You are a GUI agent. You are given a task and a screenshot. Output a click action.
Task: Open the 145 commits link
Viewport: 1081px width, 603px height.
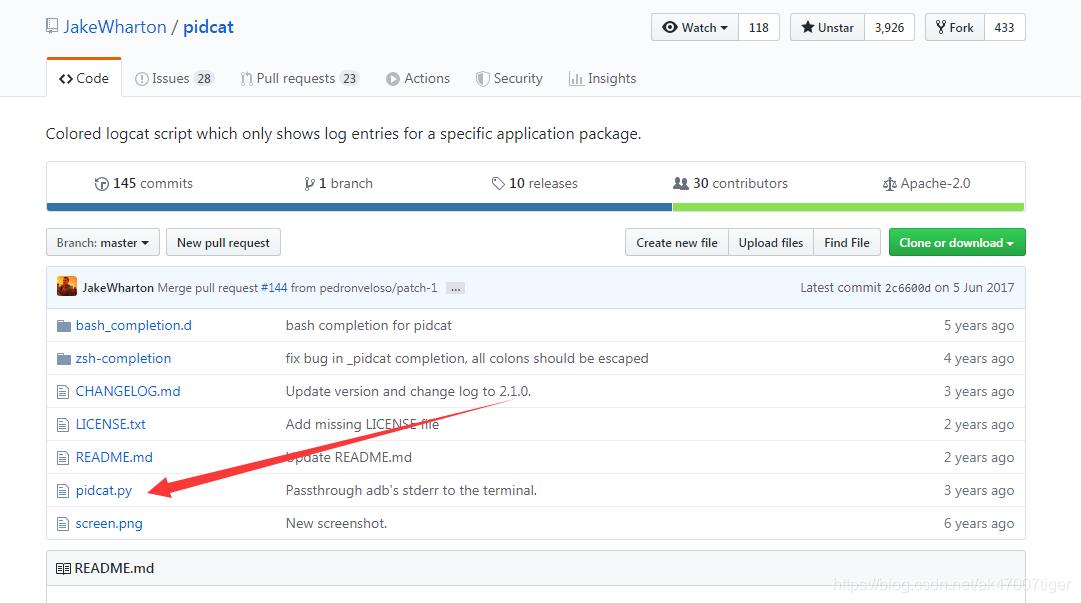(x=144, y=183)
